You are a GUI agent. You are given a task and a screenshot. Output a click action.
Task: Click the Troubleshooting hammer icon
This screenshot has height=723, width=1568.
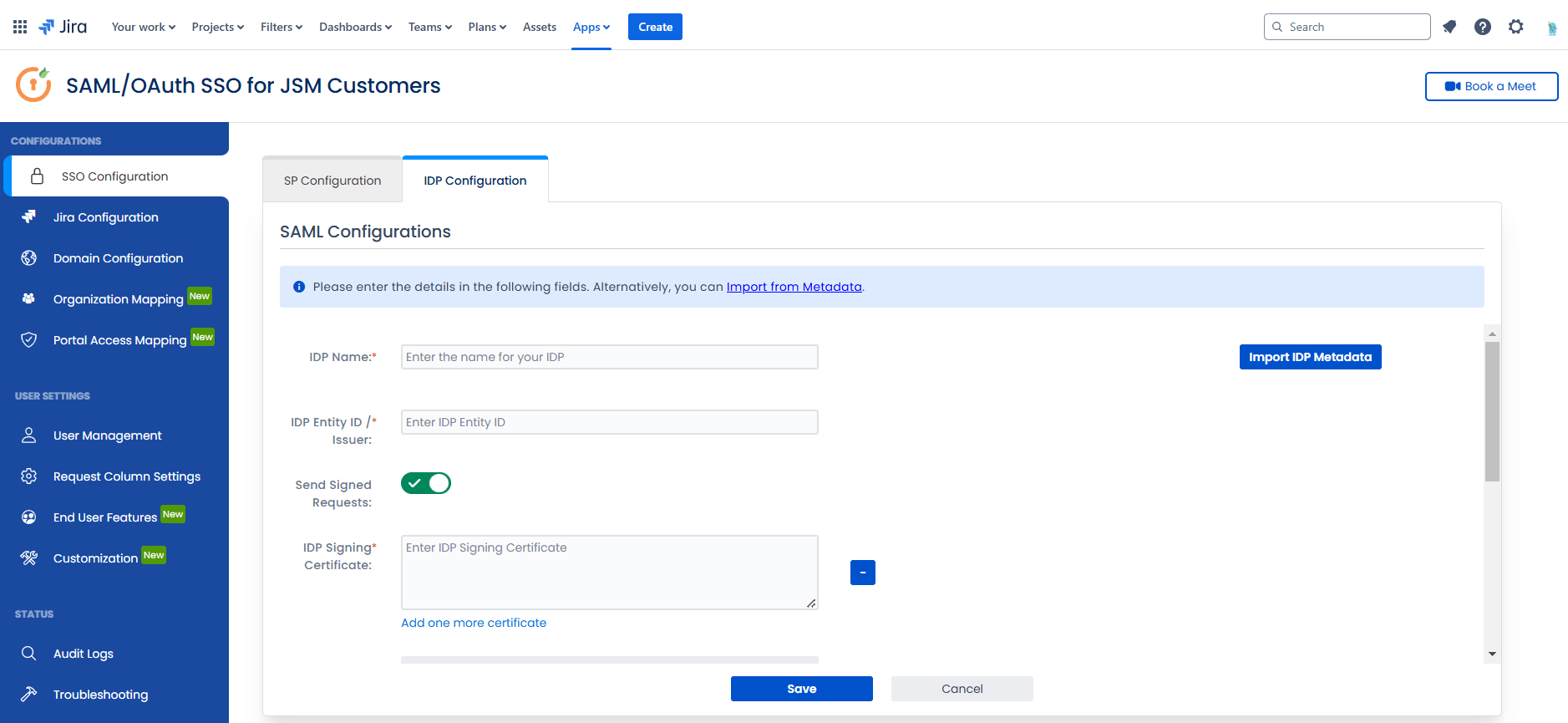[x=29, y=694]
